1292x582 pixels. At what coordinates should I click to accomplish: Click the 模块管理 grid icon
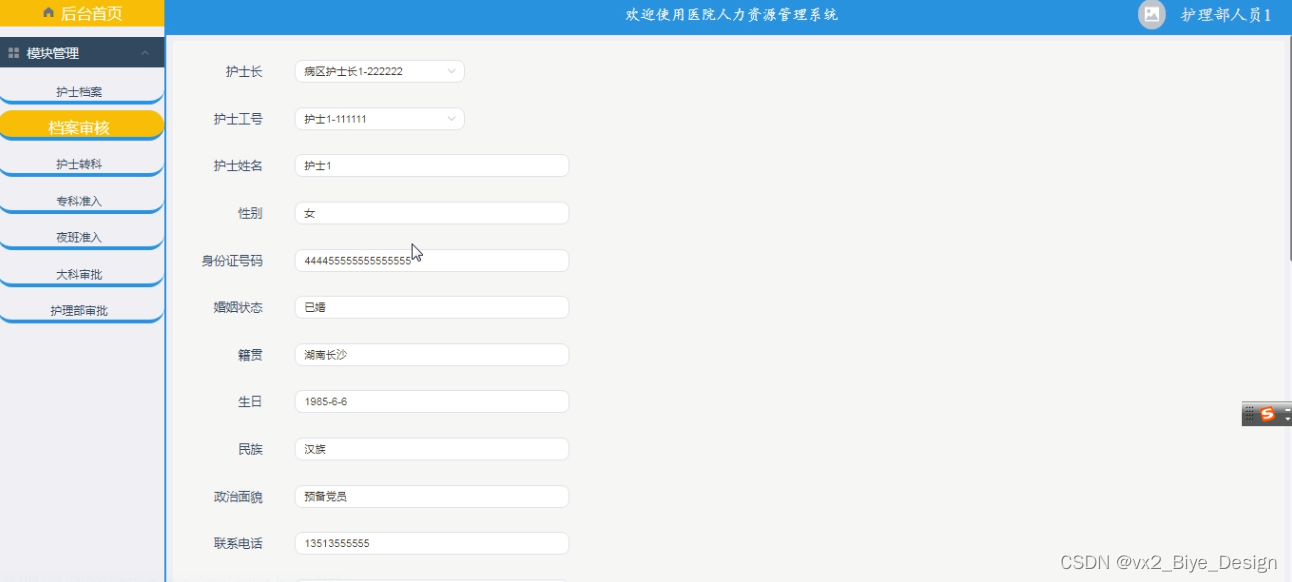coord(14,53)
